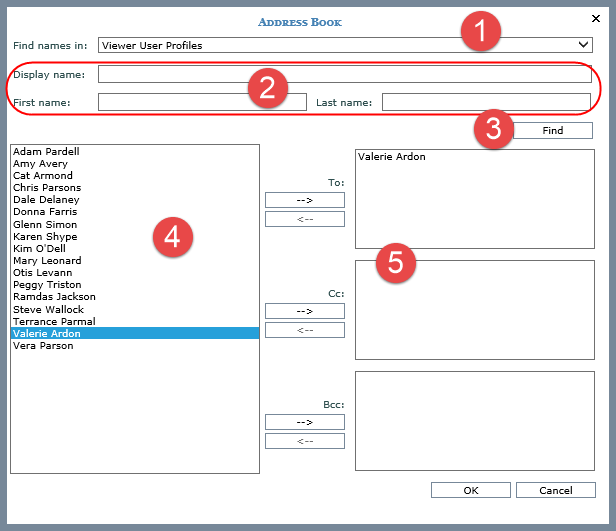Click the Last name text field
The width and height of the screenshot is (616, 531).
point(486,102)
